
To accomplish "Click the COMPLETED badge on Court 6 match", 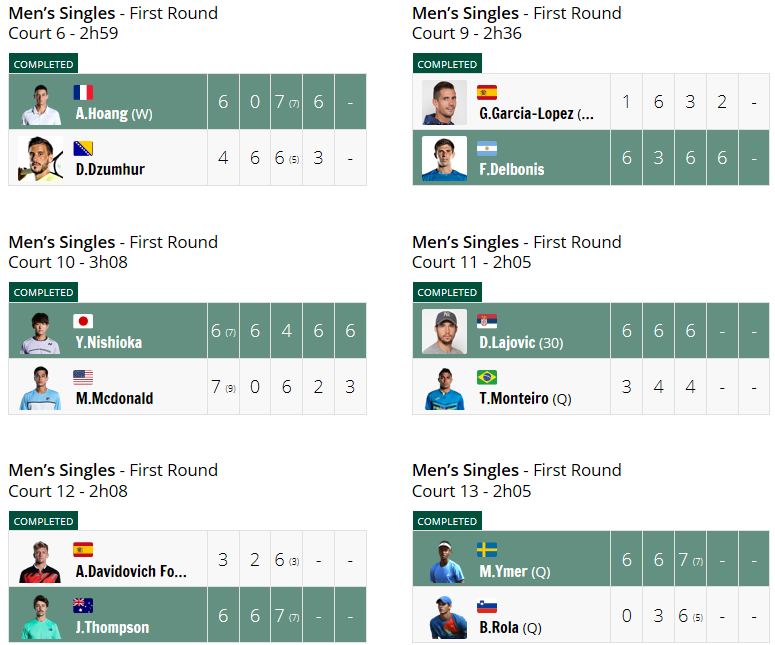I will (x=43, y=64).
